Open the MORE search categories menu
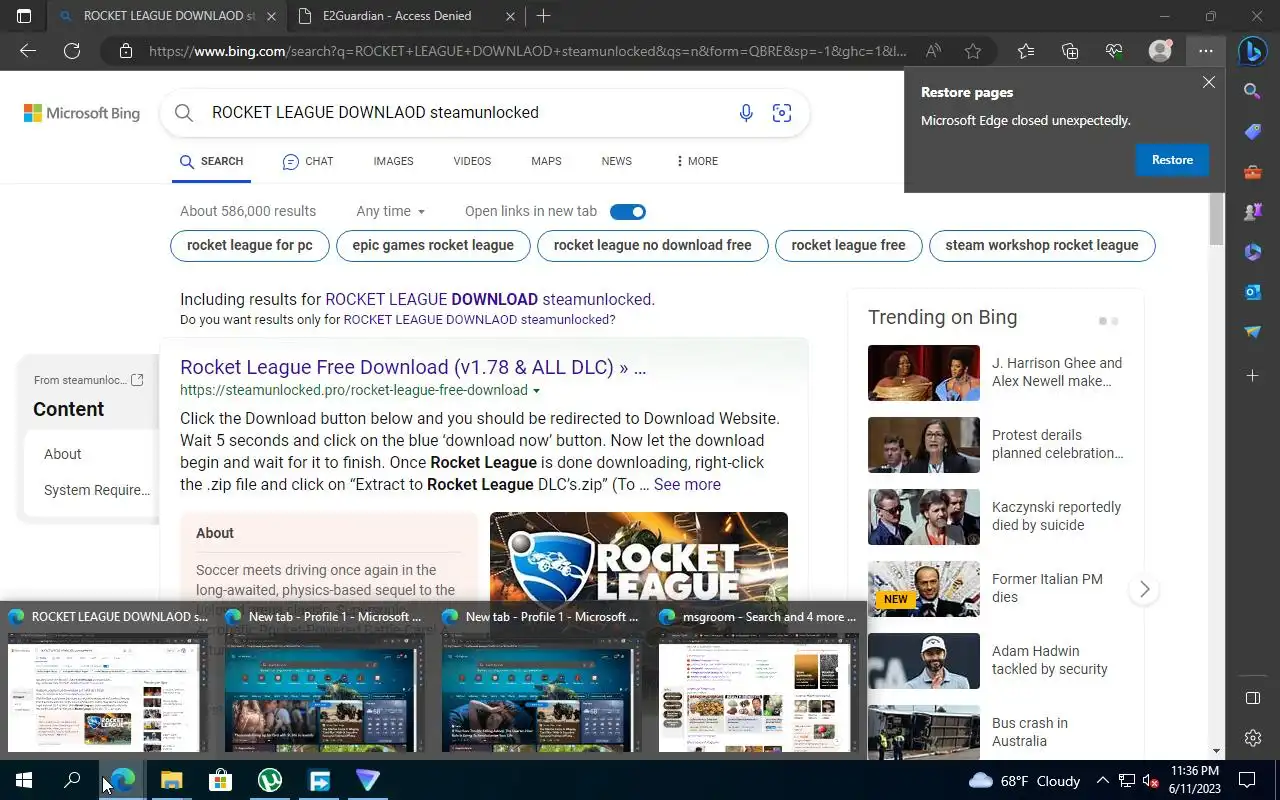The width and height of the screenshot is (1280, 800). pos(697,161)
